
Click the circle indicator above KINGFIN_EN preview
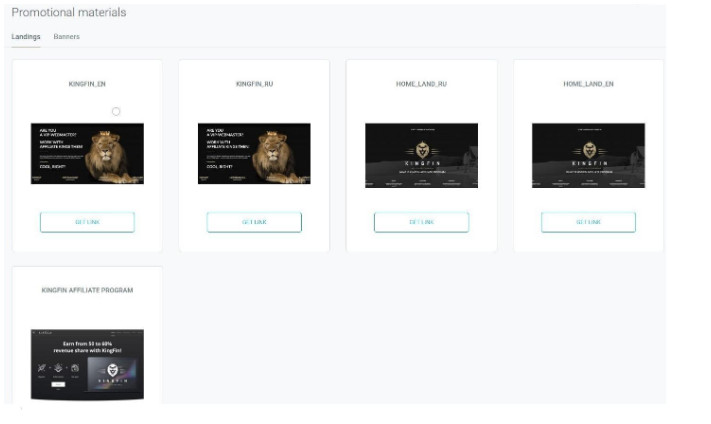(116, 111)
